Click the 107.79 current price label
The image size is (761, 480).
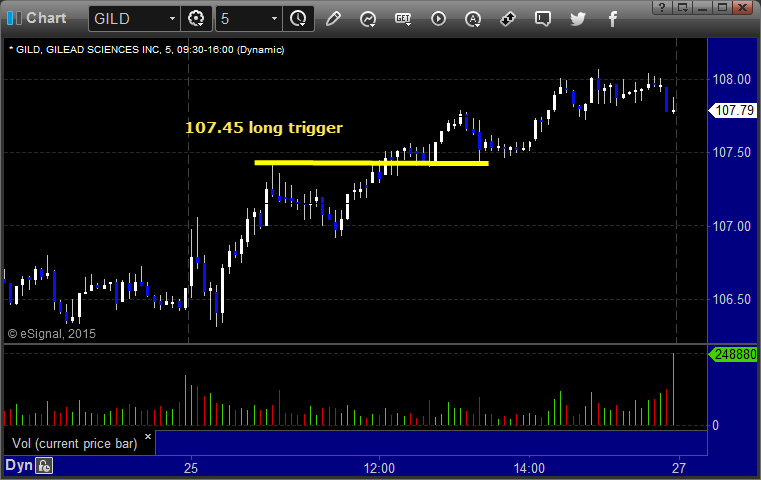click(734, 110)
